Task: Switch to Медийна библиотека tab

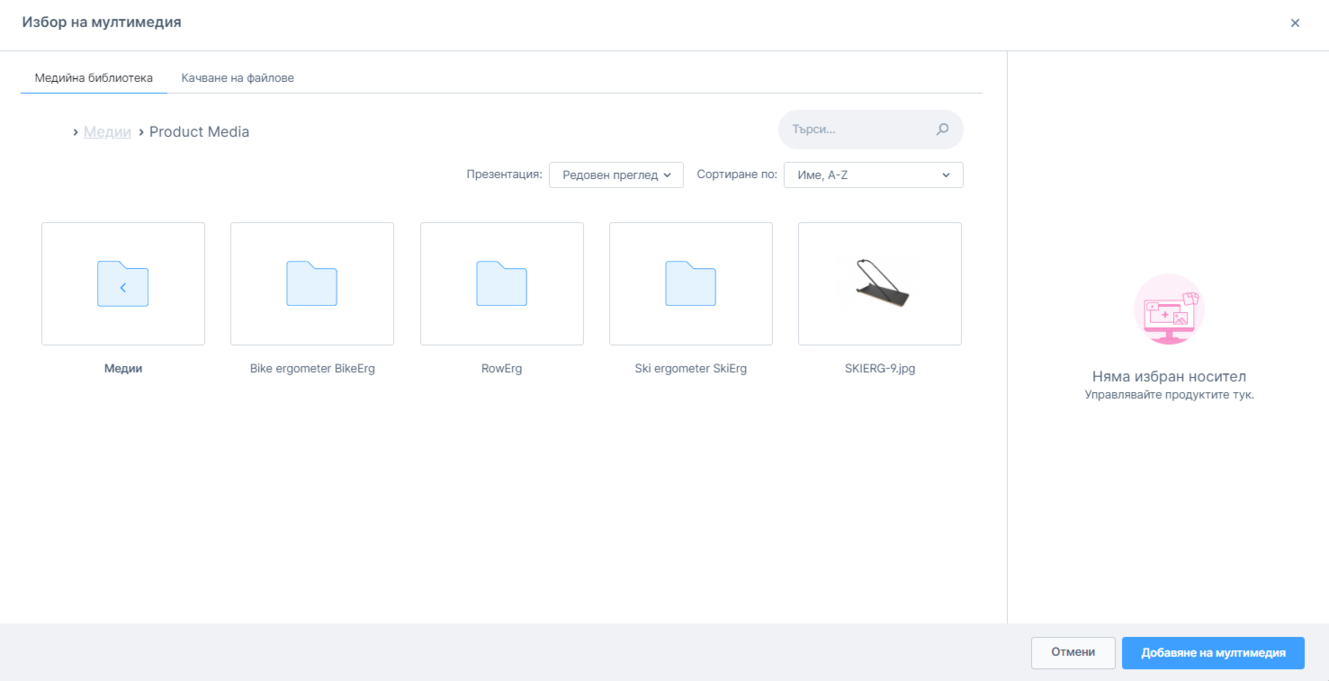Action: pyautogui.click(x=94, y=77)
